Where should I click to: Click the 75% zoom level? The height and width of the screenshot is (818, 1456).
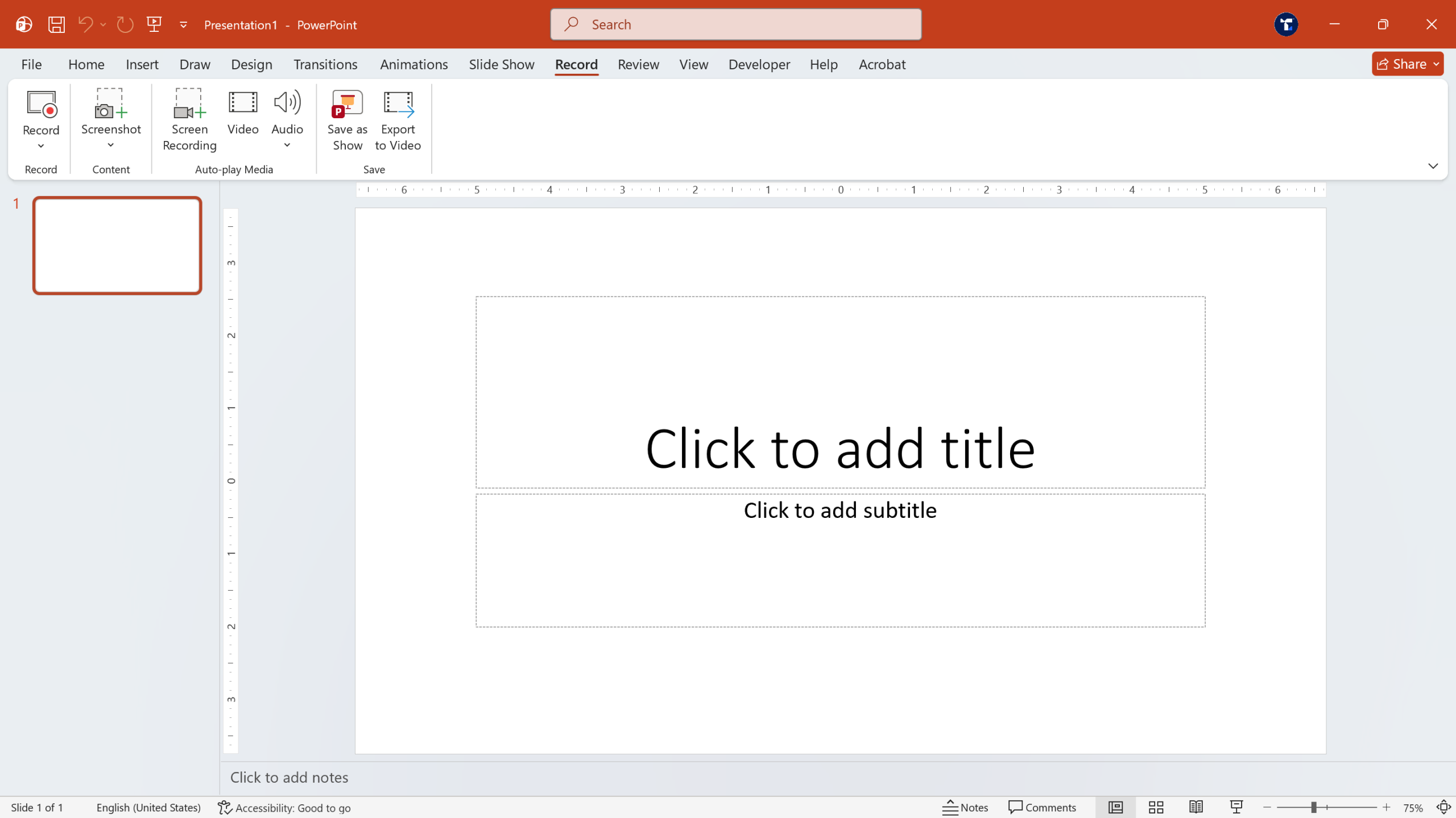pos(1413,808)
